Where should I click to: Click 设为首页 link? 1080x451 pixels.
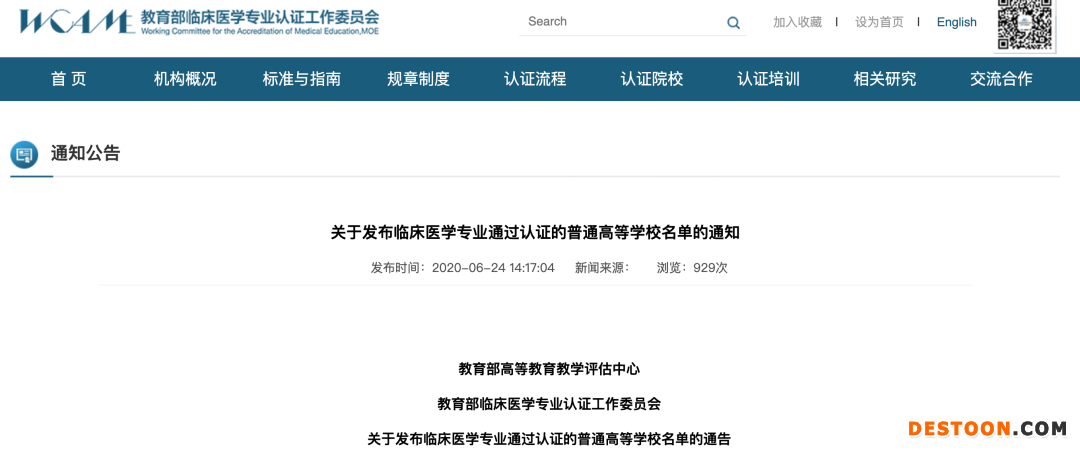879,22
